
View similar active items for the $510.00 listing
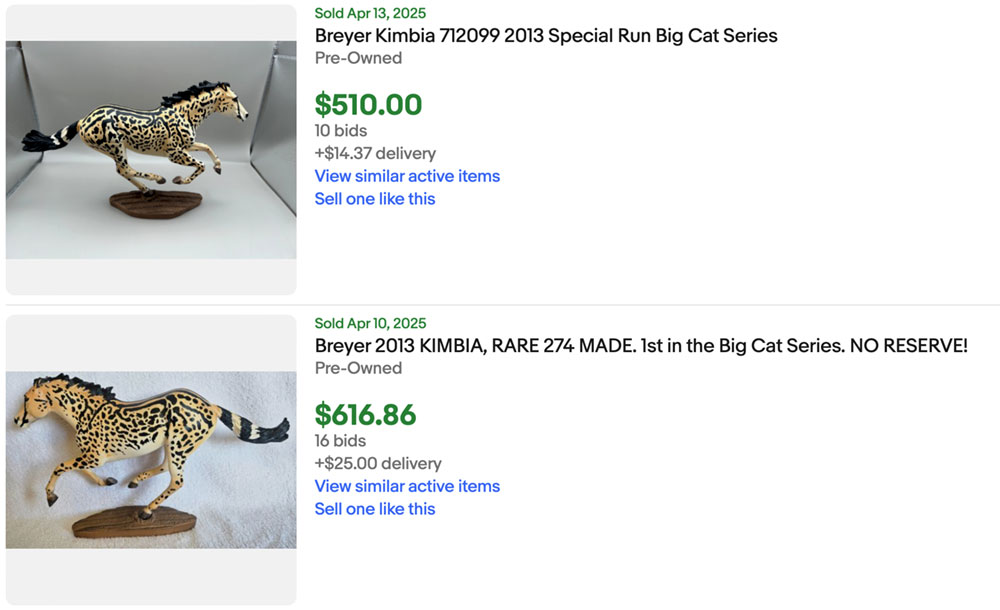[407, 176]
